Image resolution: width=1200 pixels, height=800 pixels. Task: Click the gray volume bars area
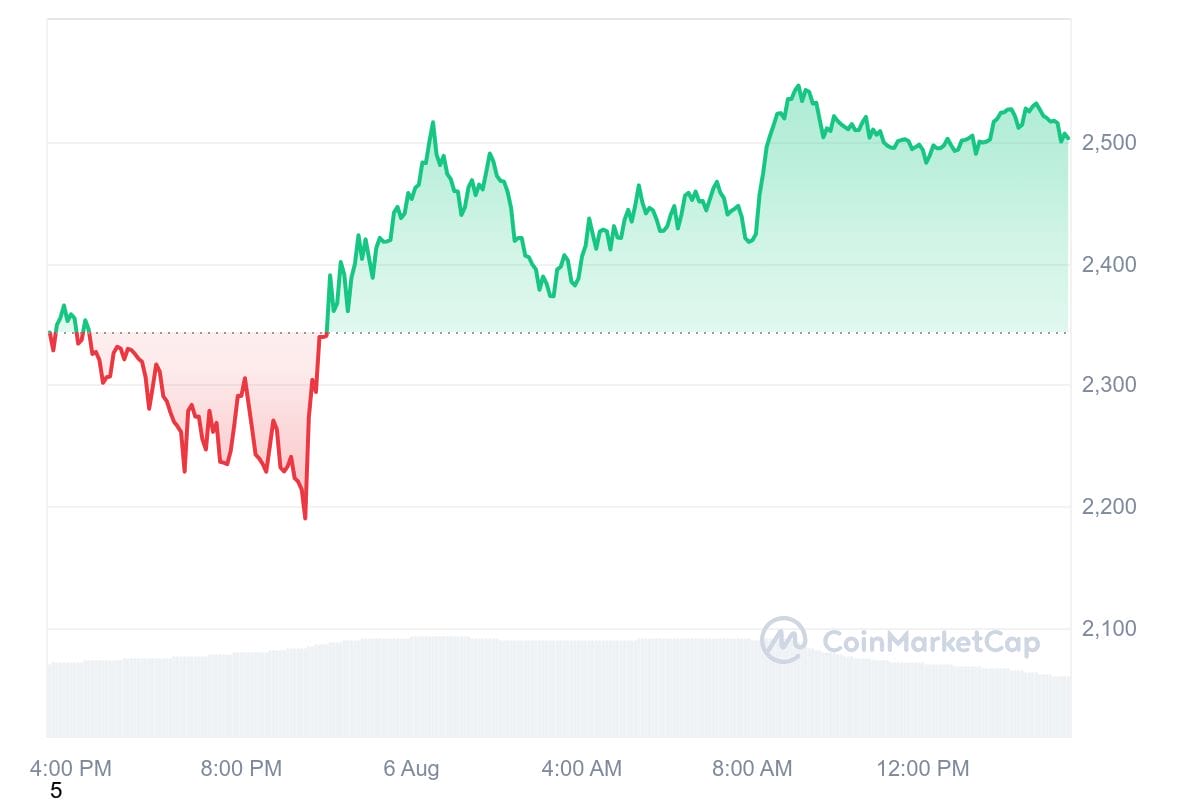tap(500, 690)
